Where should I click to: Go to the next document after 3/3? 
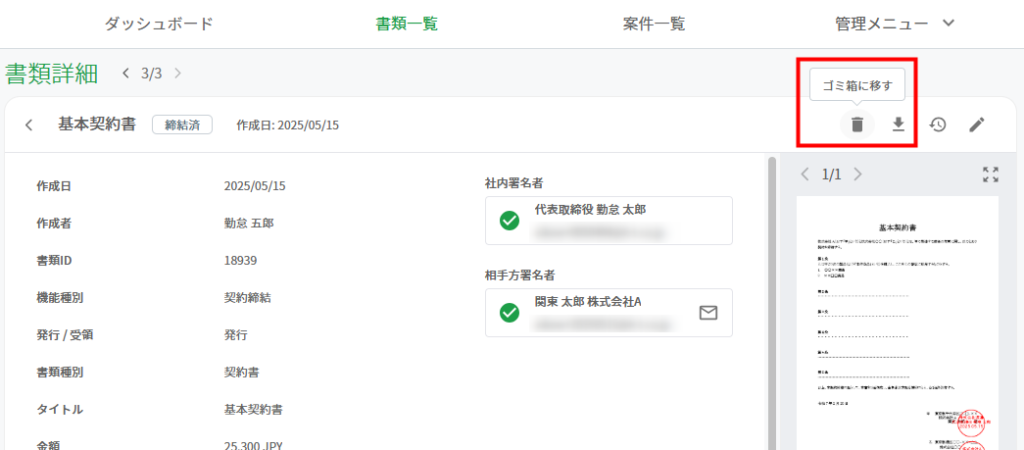(x=177, y=73)
